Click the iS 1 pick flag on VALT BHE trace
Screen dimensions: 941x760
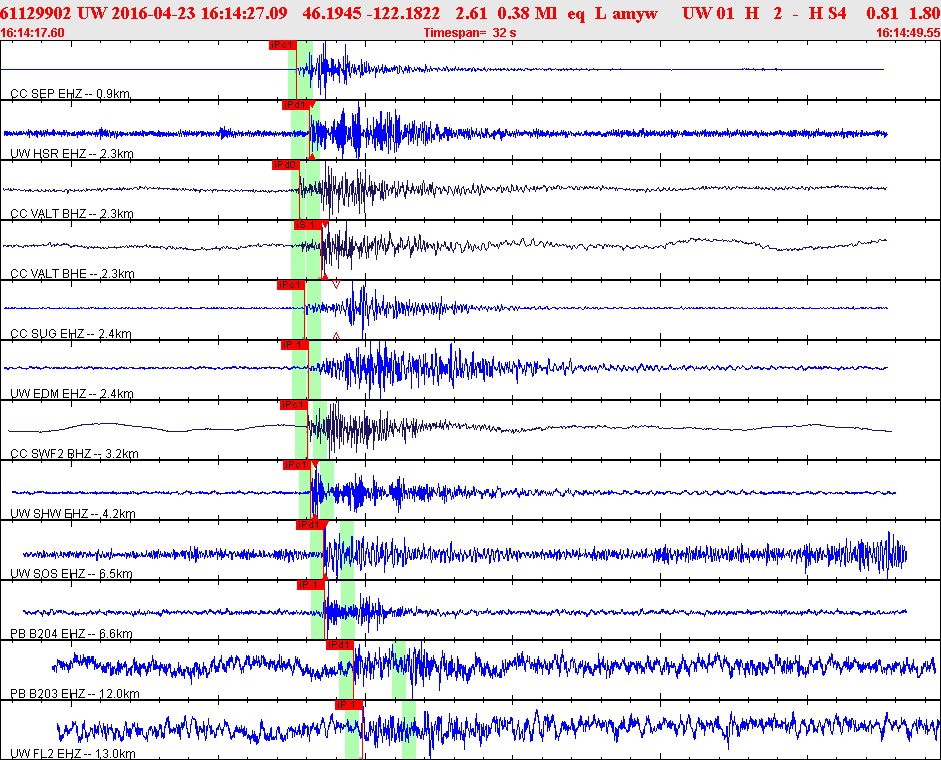click(x=307, y=225)
